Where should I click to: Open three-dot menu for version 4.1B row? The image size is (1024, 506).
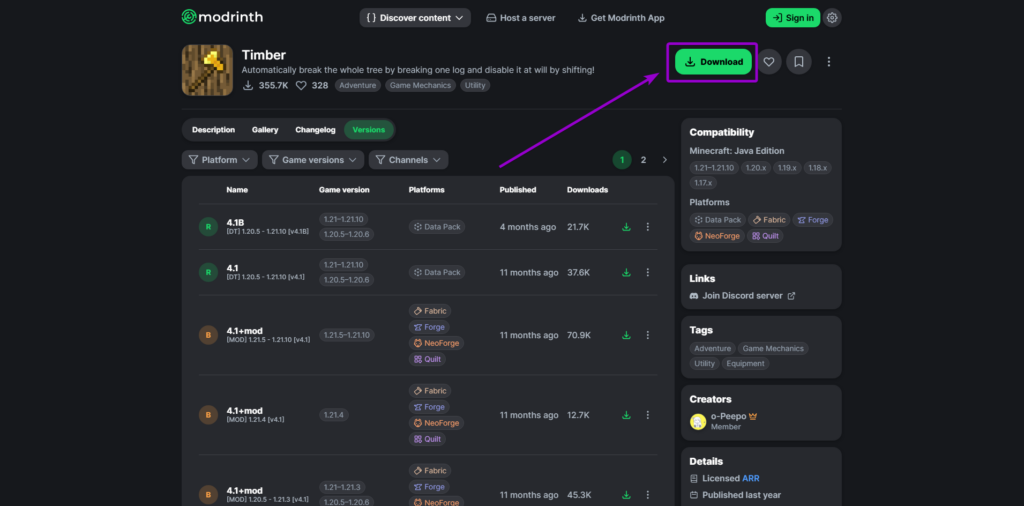click(648, 227)
